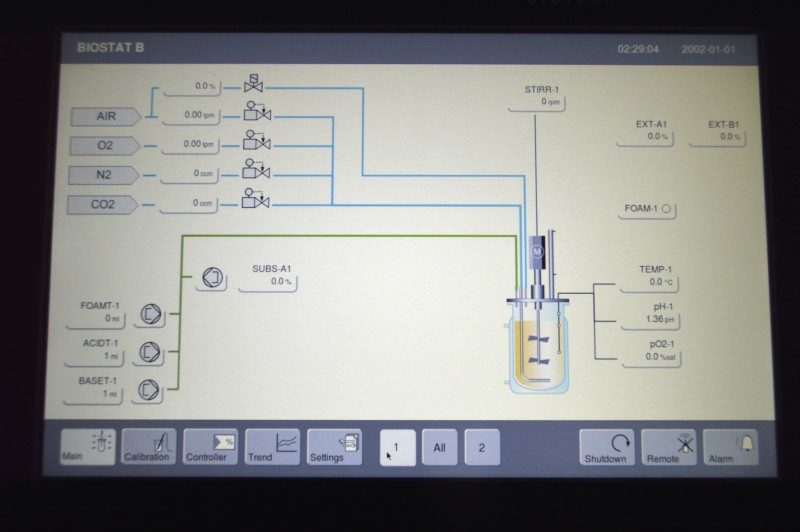The width and height of the screenshot is (800, 532).
Task: Open the Trend display
Action: click(272, 447)
